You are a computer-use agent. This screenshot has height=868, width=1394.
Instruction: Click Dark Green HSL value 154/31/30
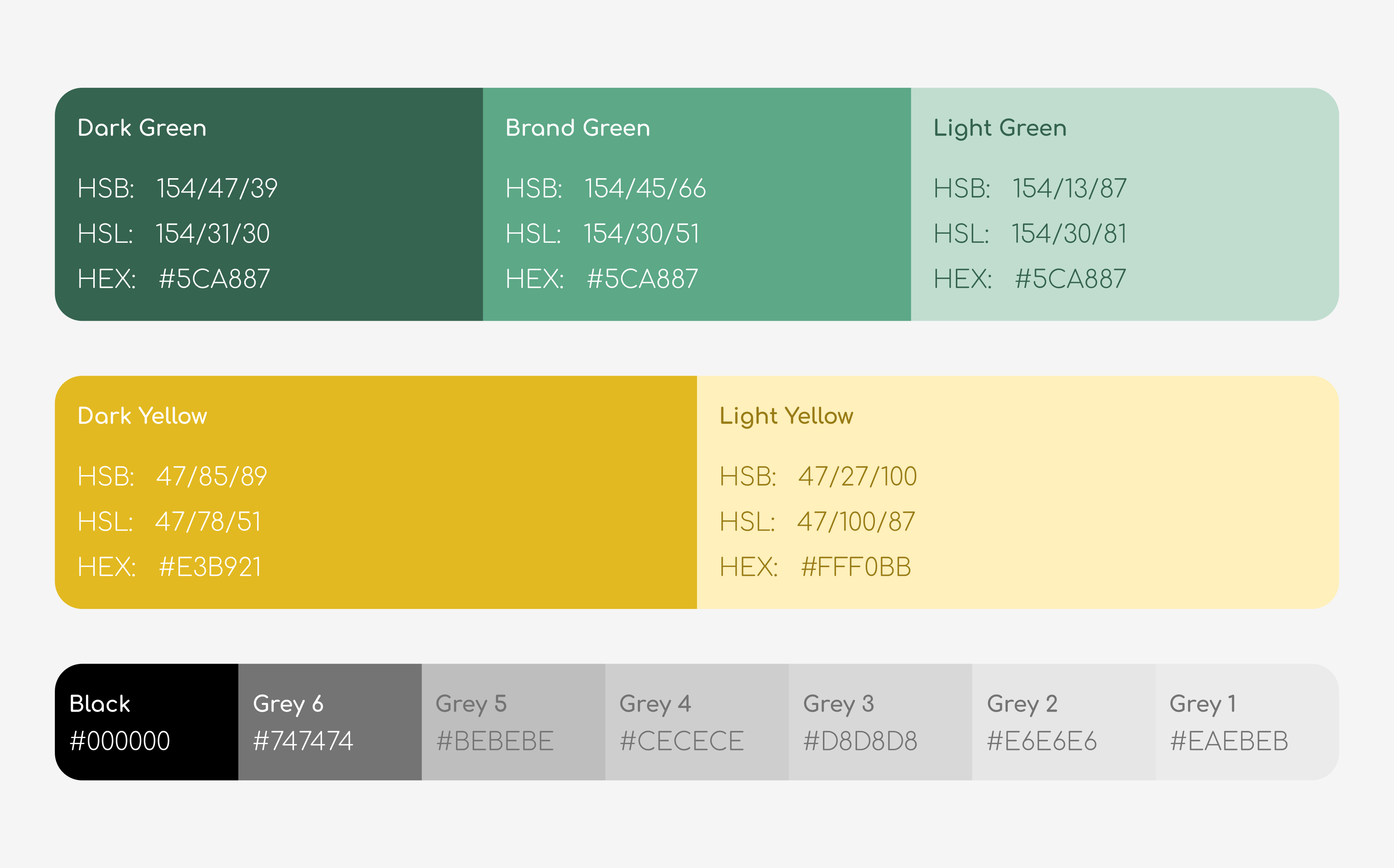[x=212, y=234]
